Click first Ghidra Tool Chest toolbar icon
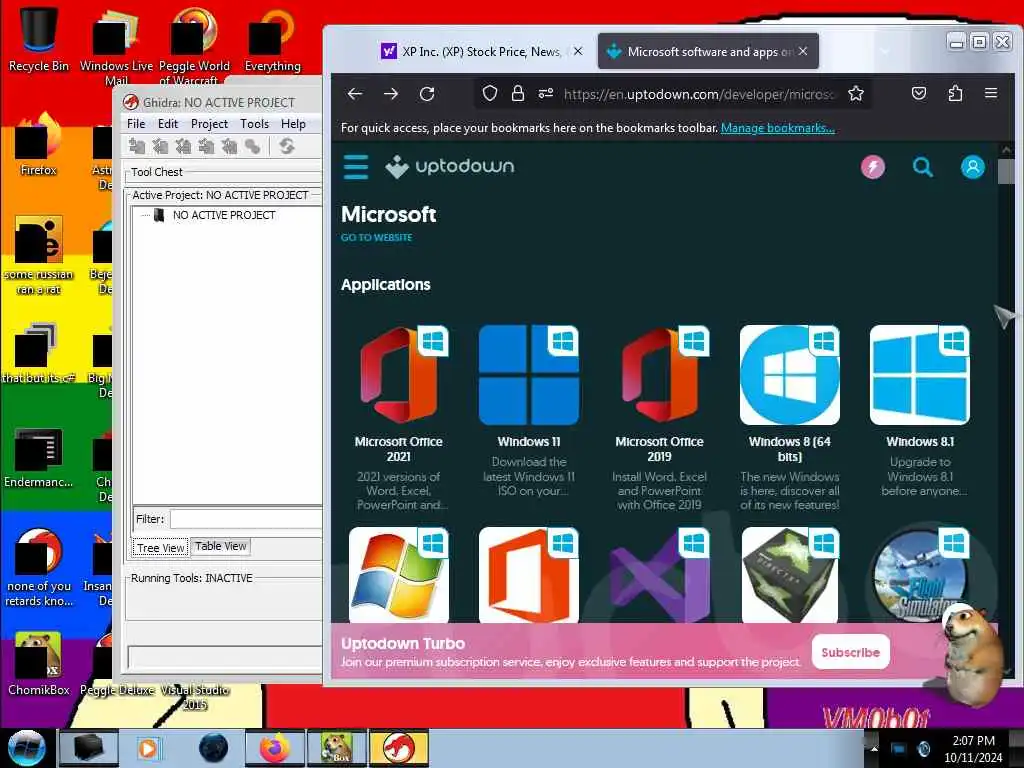 136,146
